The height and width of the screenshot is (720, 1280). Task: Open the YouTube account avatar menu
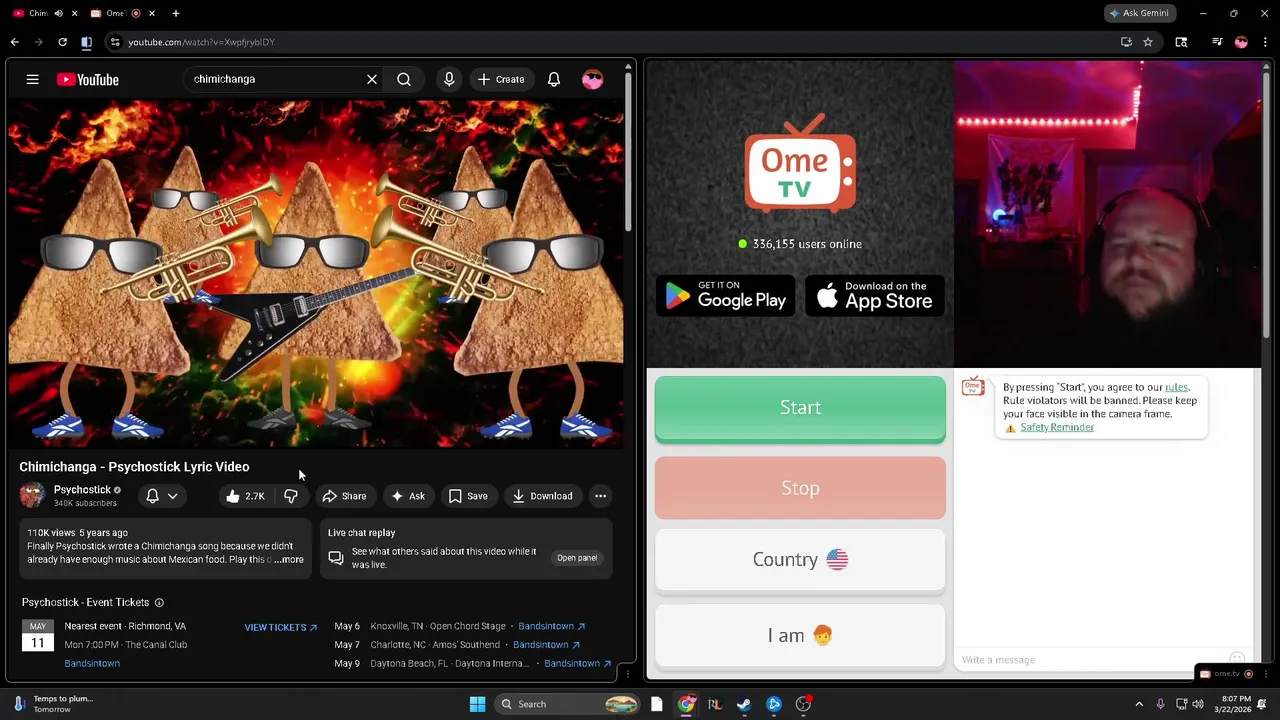tap(593, 79)
